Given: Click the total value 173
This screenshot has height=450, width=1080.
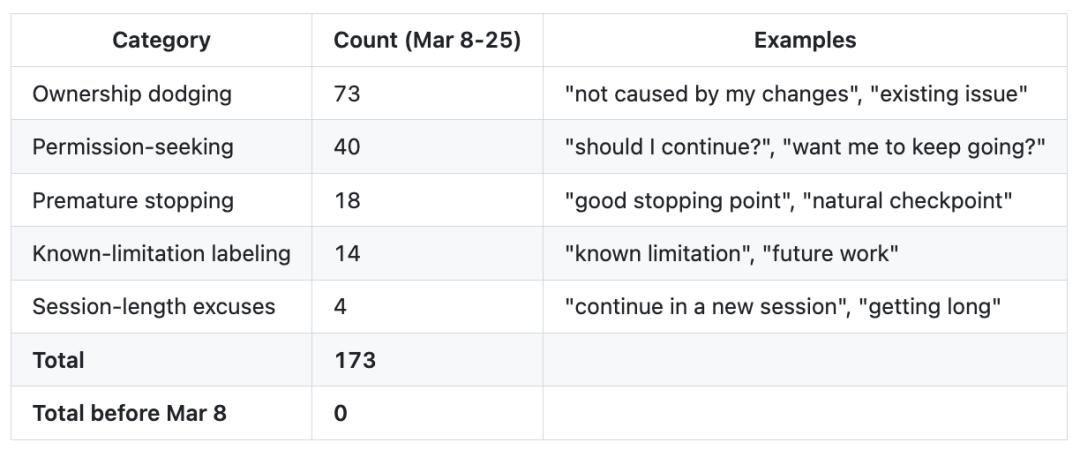Looking at the screenshot, I should (x=355, y=360).
